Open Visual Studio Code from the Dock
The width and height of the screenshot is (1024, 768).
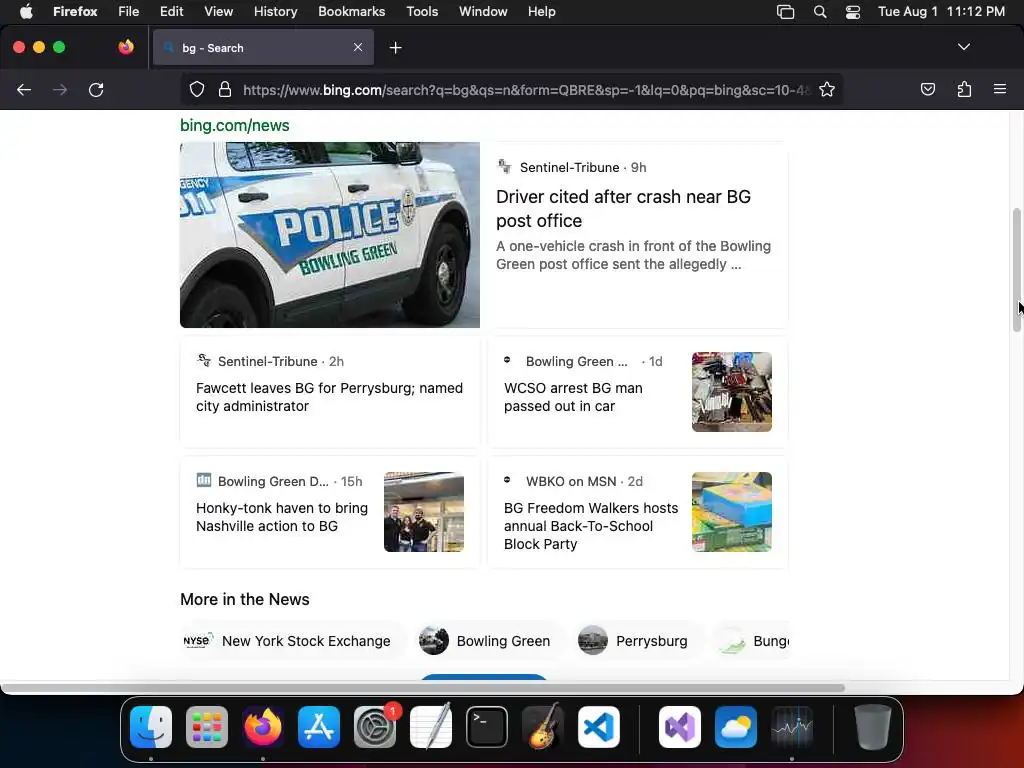(x=599, y=727)
